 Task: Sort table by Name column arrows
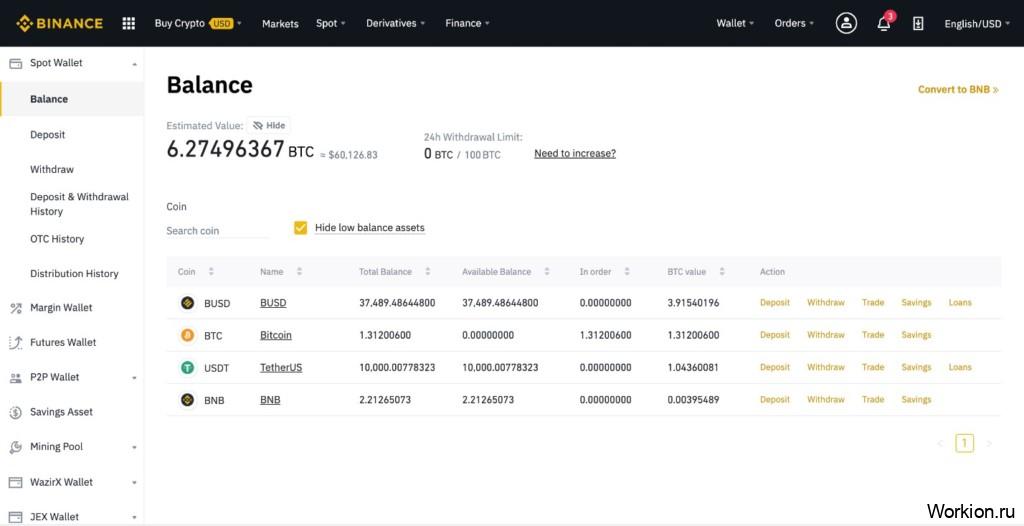click(299, 272)
